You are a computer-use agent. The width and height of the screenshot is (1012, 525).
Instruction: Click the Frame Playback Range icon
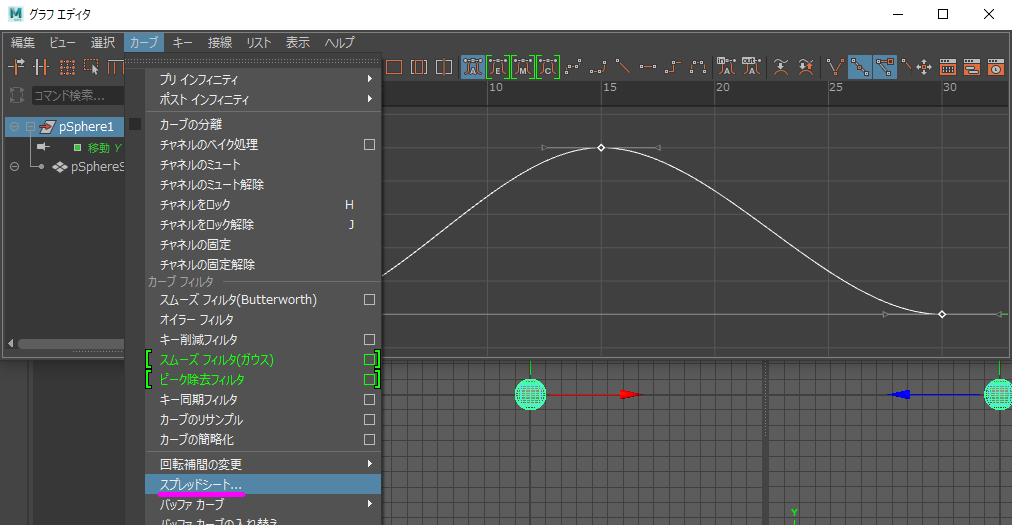coord(419,67)
